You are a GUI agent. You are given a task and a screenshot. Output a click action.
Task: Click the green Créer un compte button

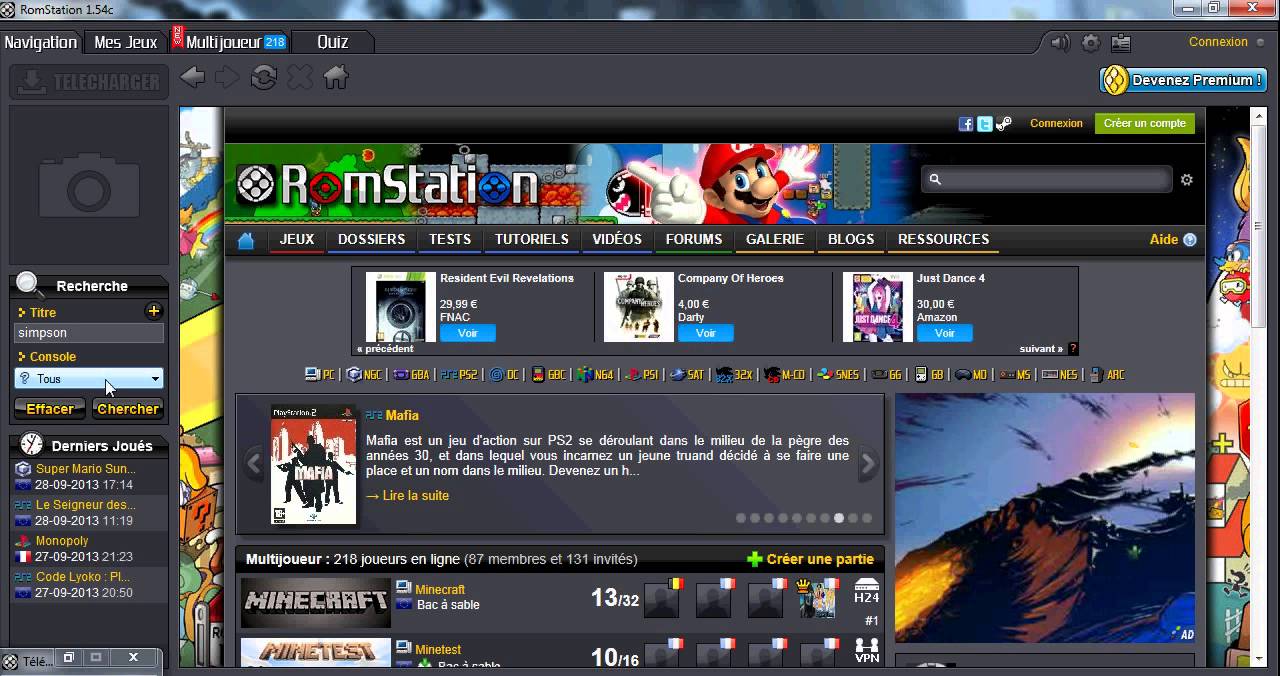(x=1144, y=124)
